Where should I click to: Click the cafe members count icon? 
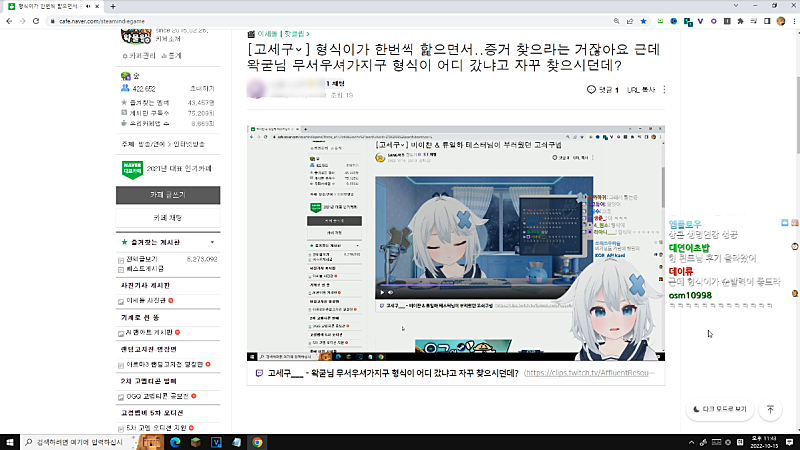pyautogui.click(x=125, y=88)
